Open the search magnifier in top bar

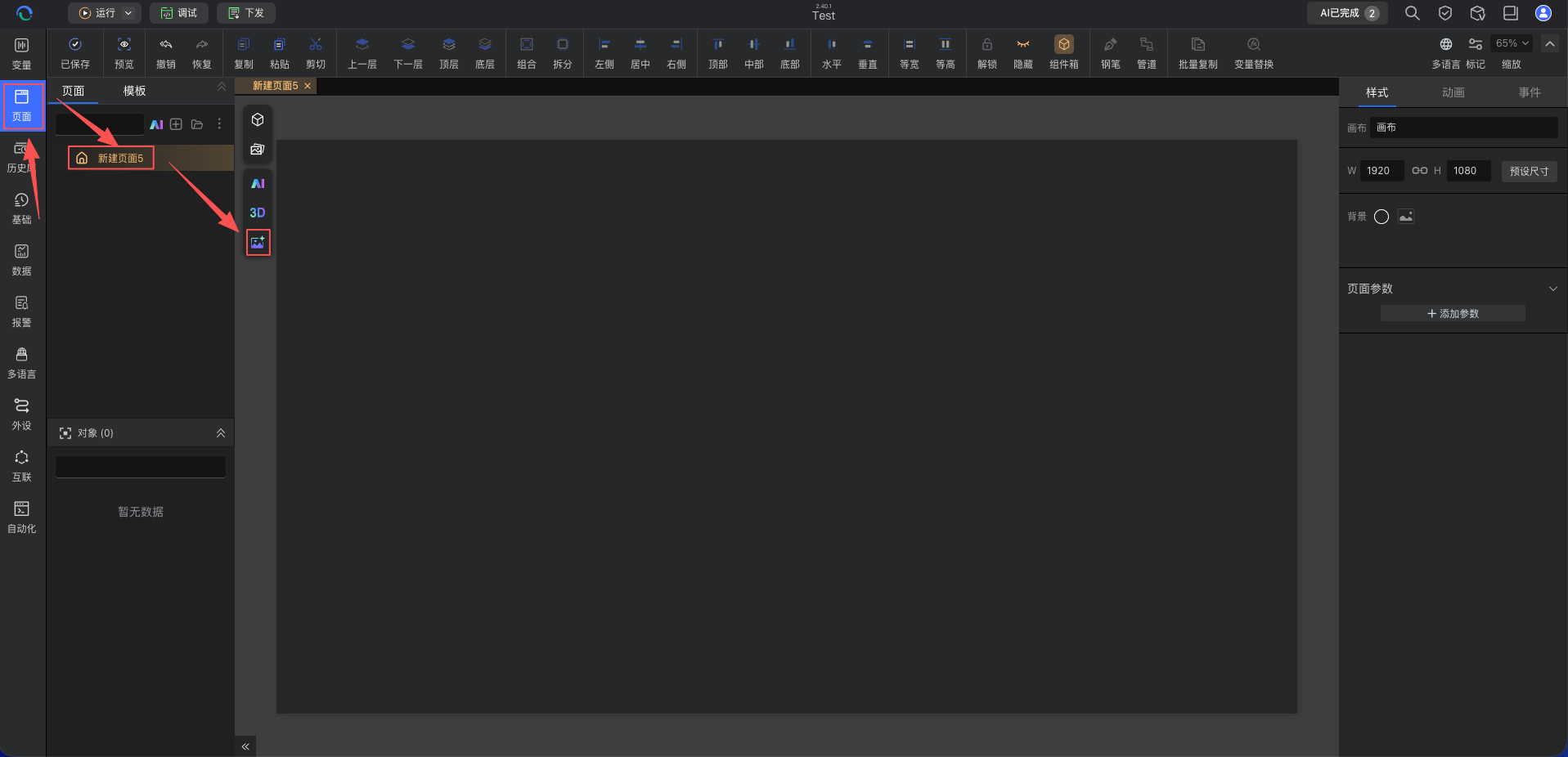[1412, 13]
